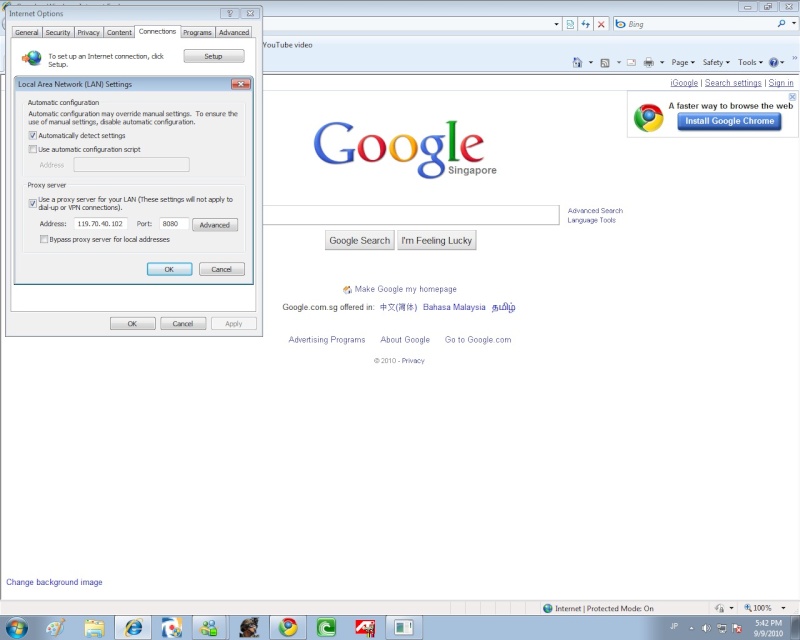Switch to the Content tab
Screen dimensions: 800x640
119,32
